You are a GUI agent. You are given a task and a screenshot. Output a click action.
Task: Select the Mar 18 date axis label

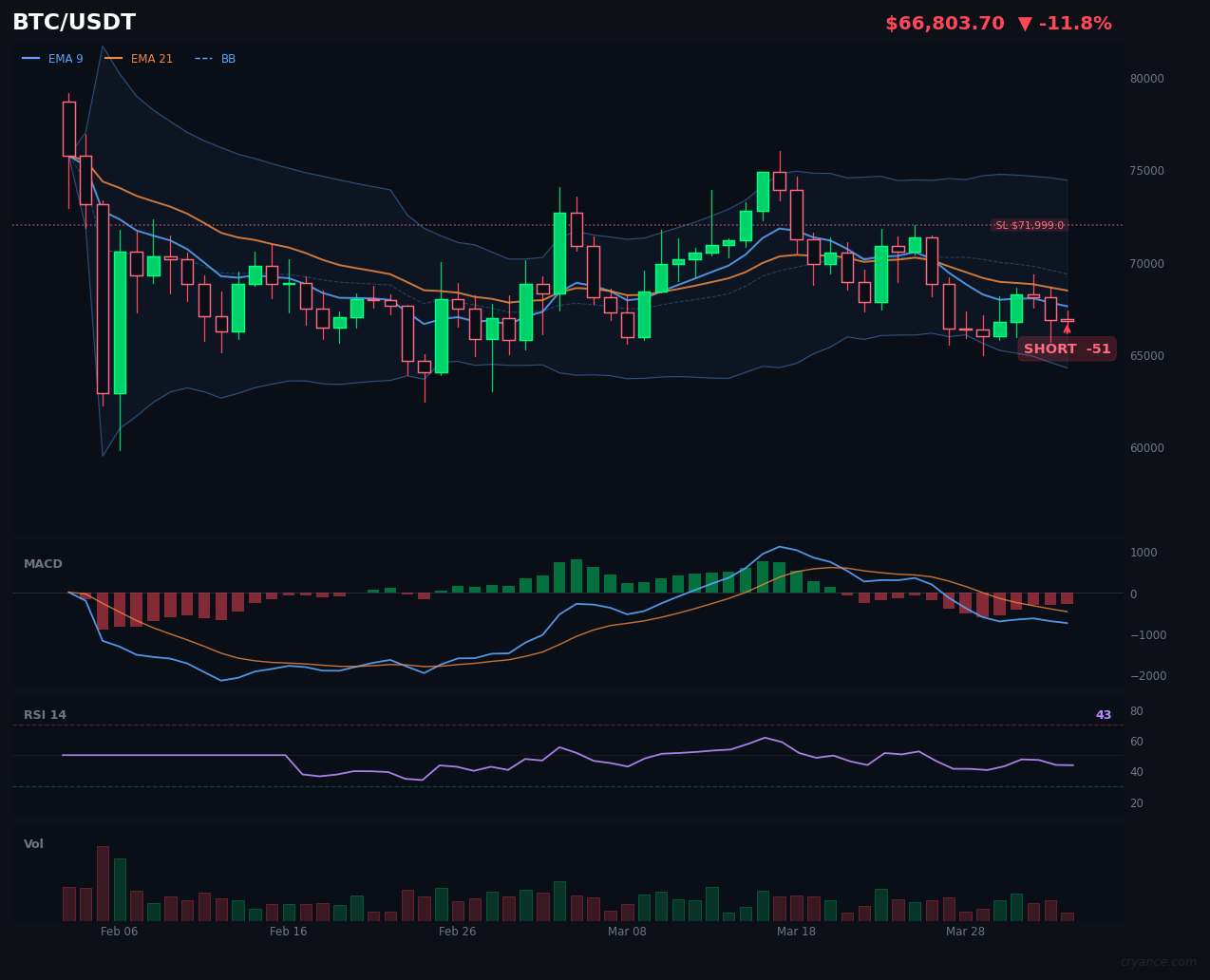(x=796, y=932)
